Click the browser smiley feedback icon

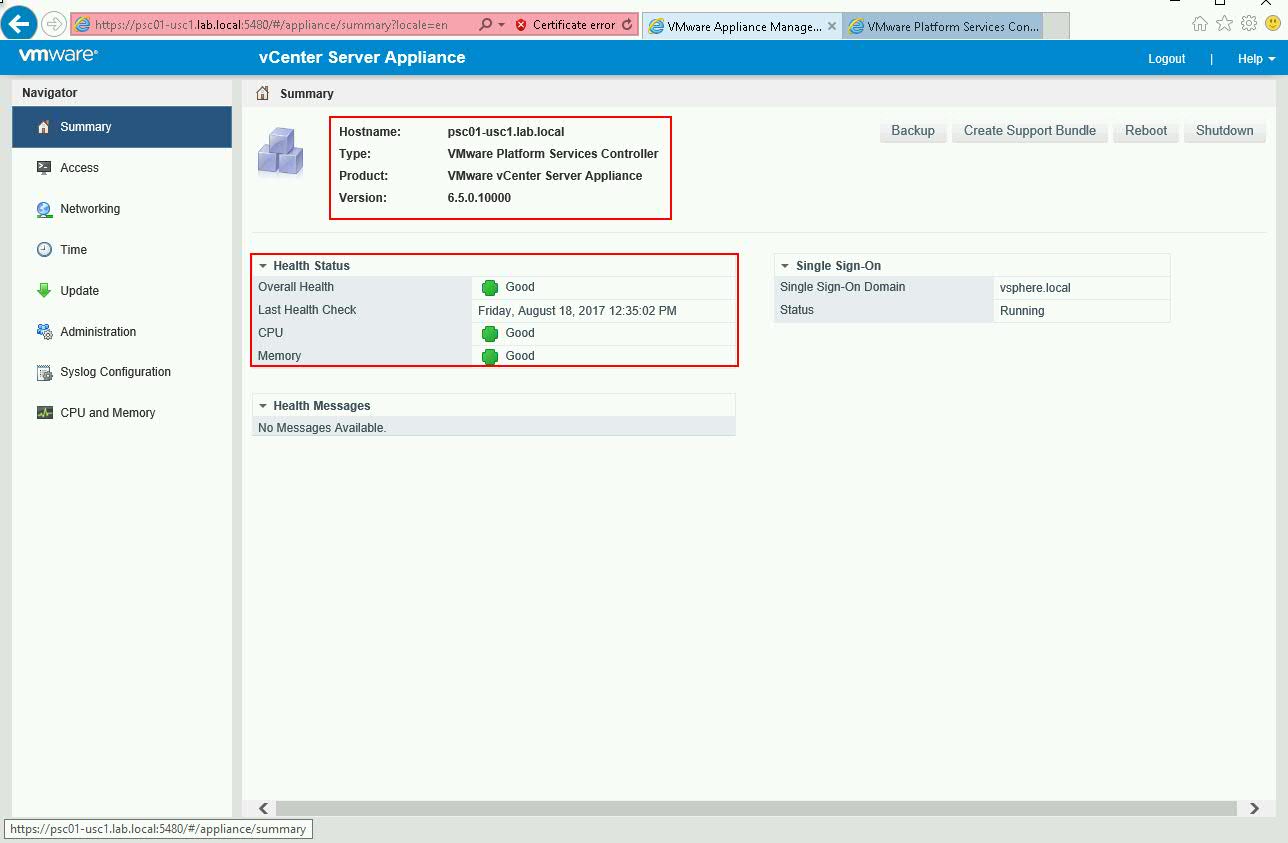coord(1273,24)
